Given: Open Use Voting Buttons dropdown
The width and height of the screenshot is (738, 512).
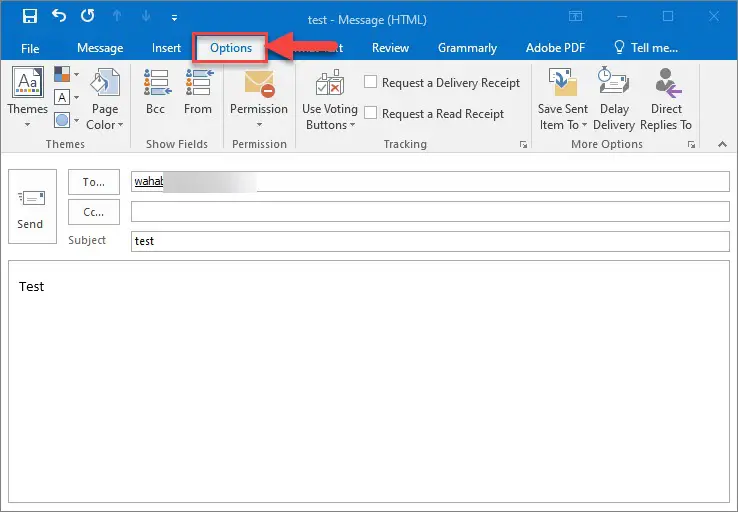Looking at the screenshot, I should click(x=329, y=100).
